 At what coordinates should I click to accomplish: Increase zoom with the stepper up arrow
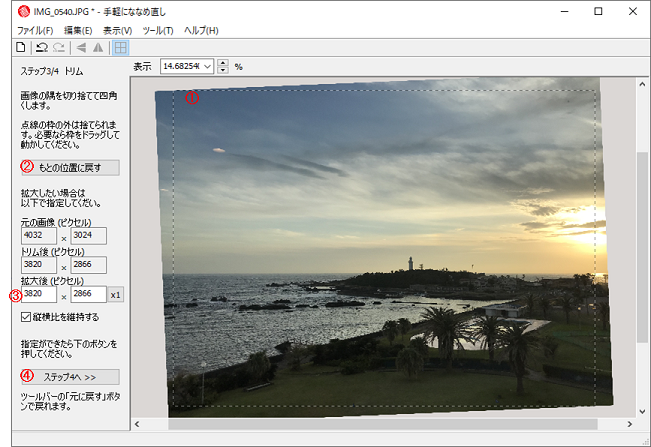pos(223,63)
